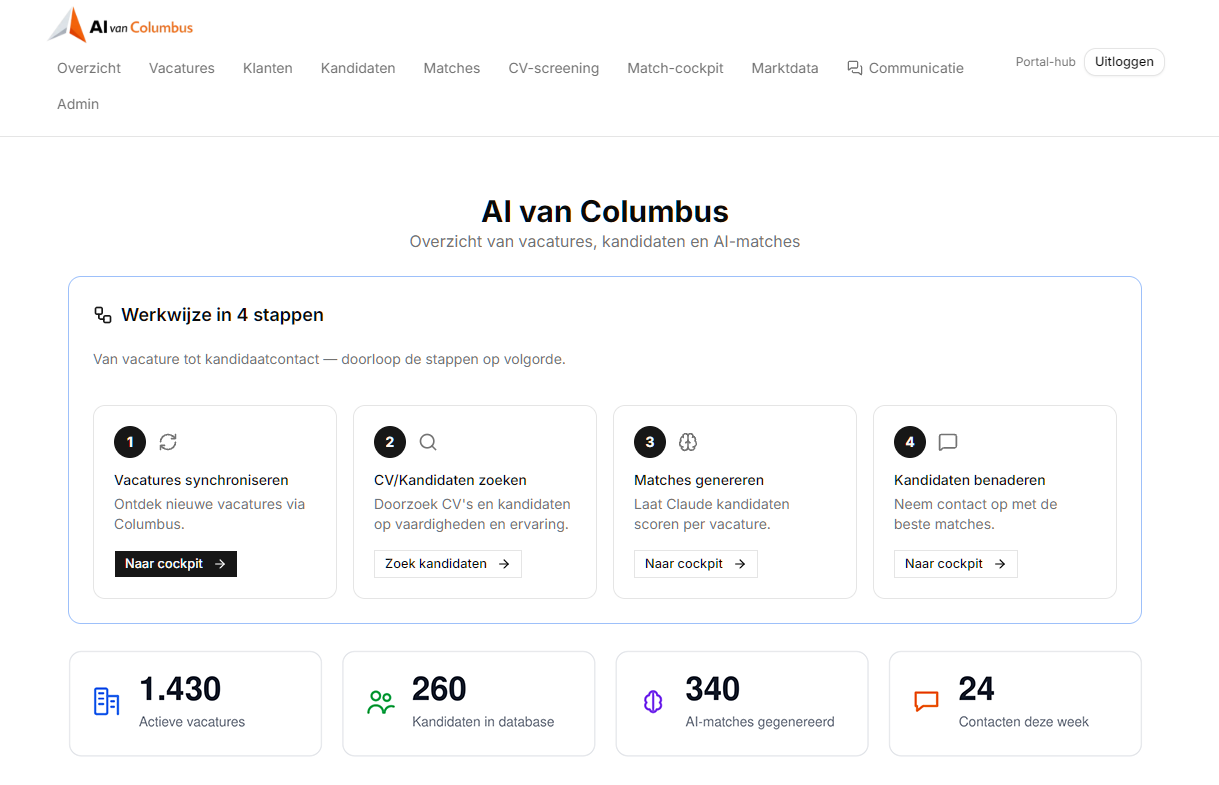
Task: Select Kandidaten in the top menu
Action: coord(358,68)
